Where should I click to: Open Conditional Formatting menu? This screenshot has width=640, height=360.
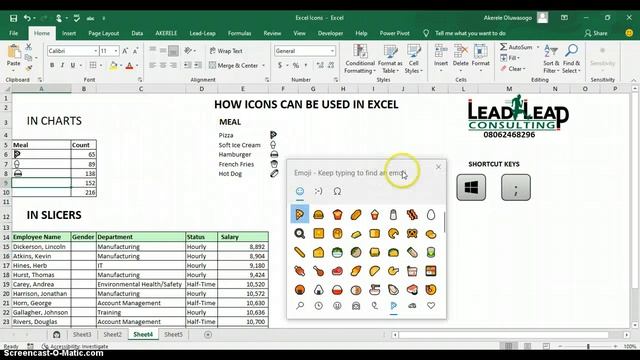pos(360,60)
